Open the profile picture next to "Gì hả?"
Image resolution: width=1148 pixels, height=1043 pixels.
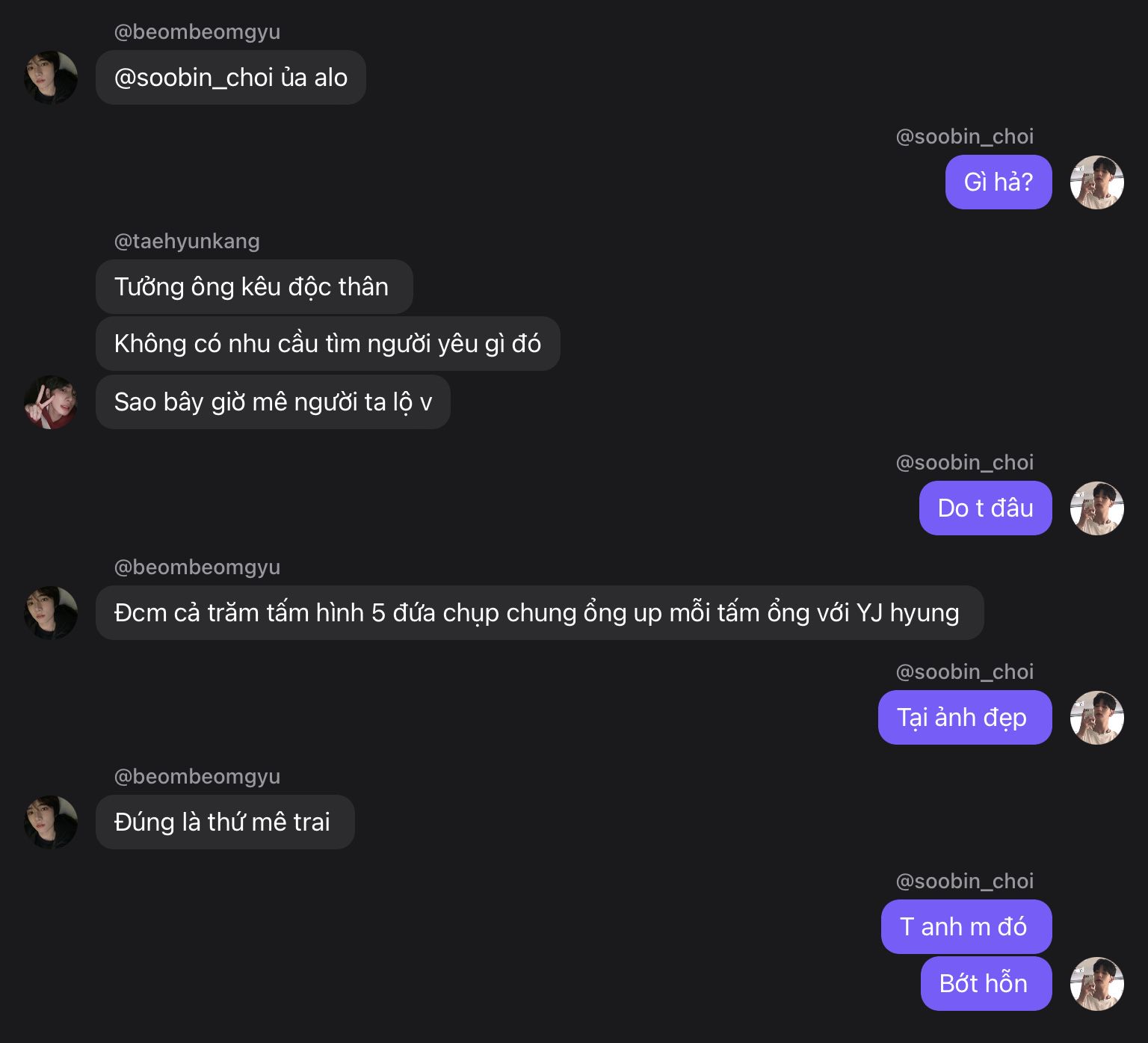coord(1096,182)
